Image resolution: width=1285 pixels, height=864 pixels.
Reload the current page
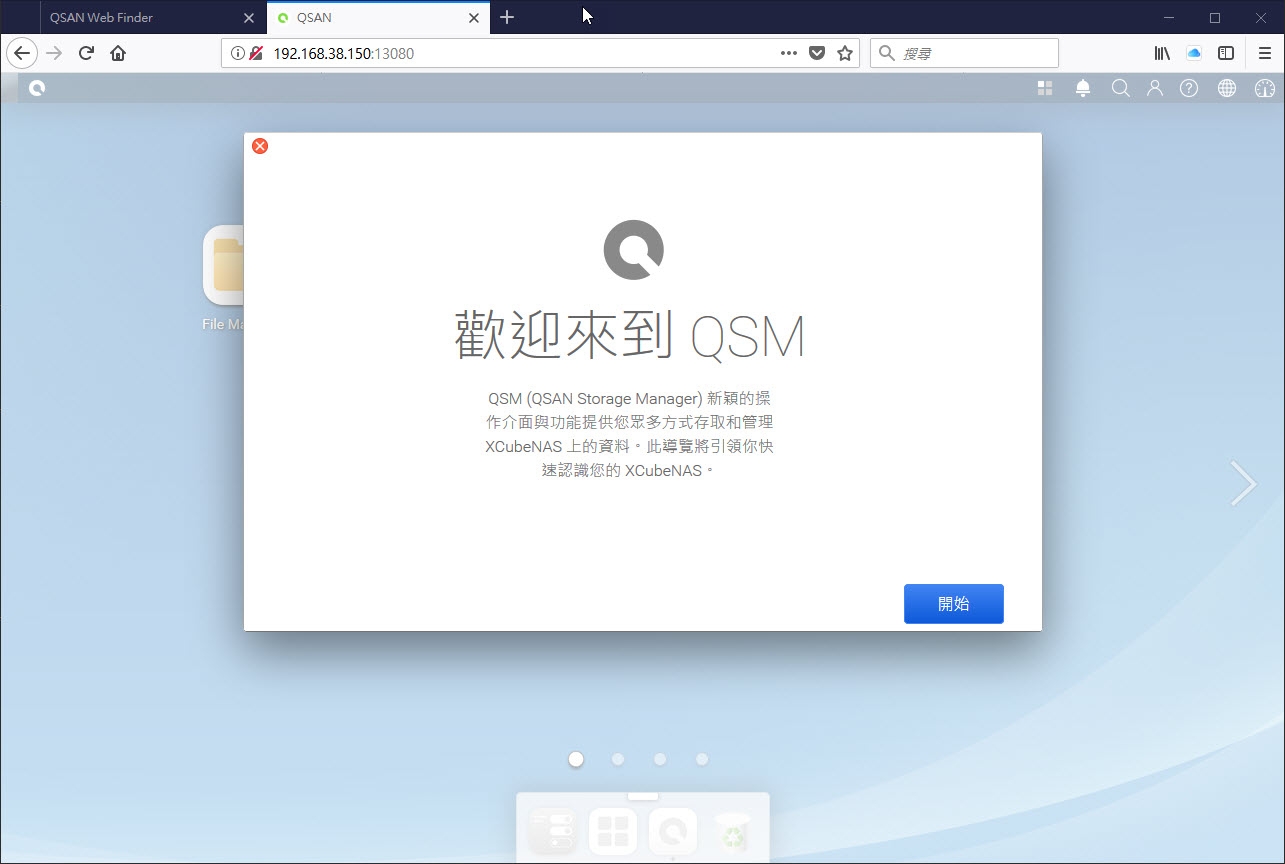coord(86,53)
